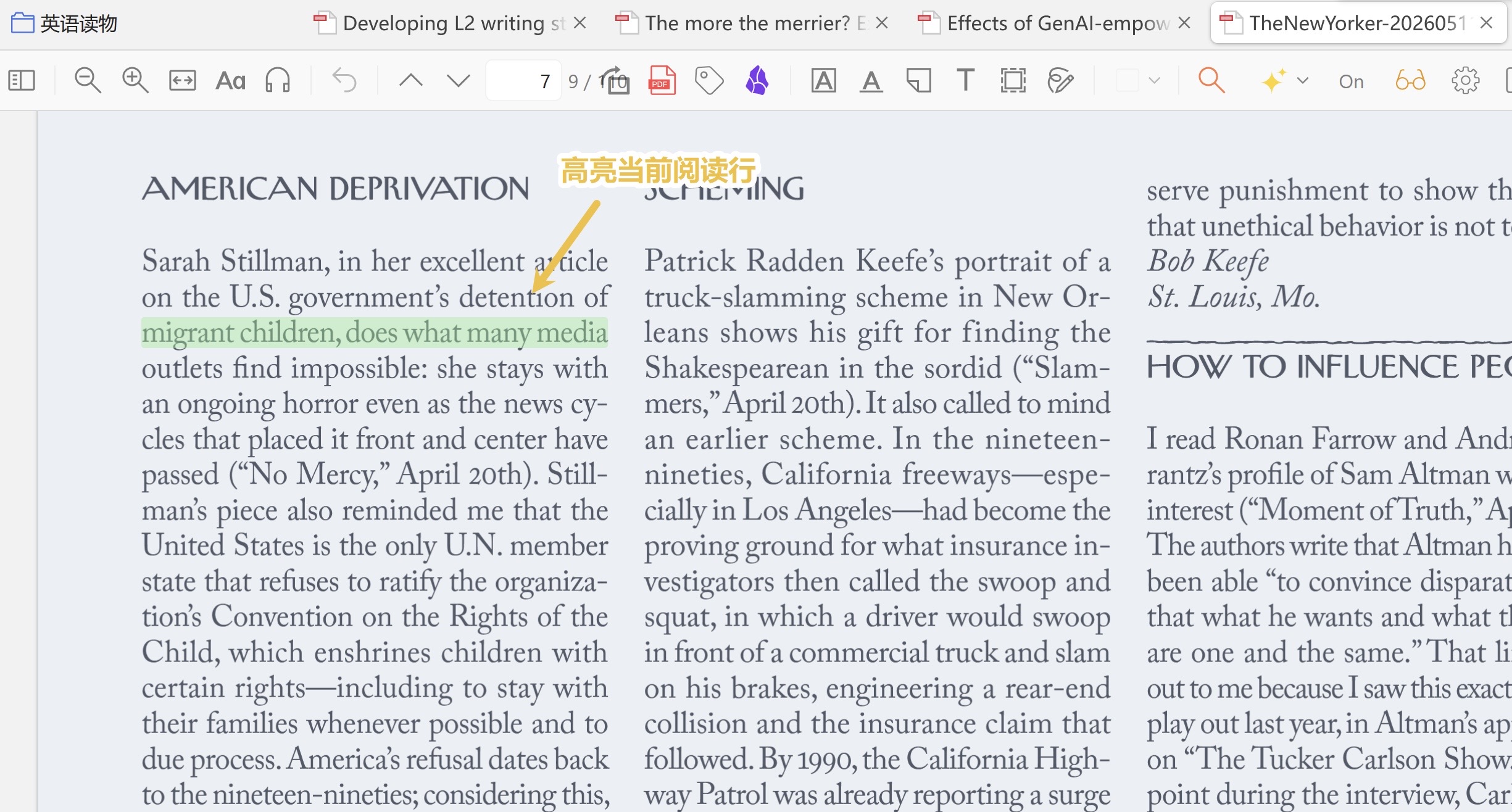Select the underline text tool
The height and width of the screenshot is (812, 1512).
[x=871, y=80]
